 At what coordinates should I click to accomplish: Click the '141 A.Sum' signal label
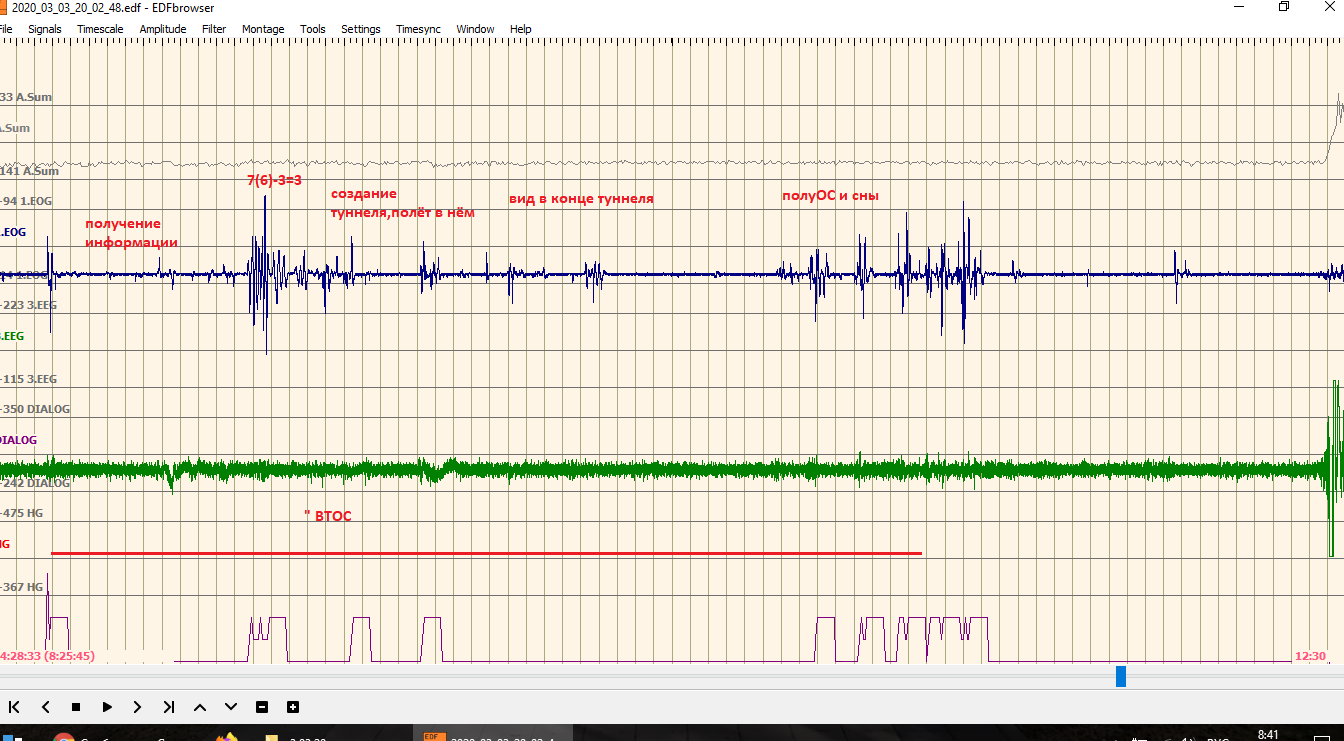tap(29, 171)
